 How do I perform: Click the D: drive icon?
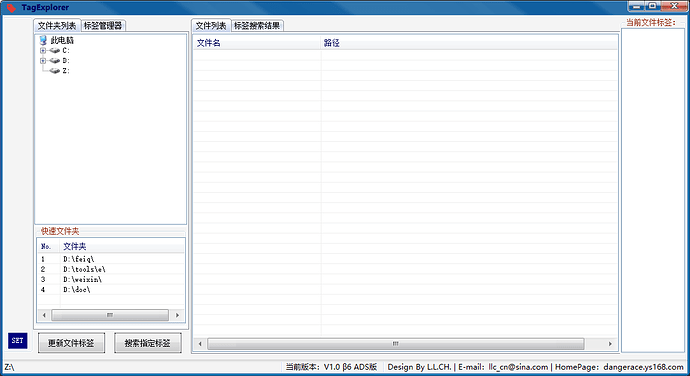[x=55, y=61]
